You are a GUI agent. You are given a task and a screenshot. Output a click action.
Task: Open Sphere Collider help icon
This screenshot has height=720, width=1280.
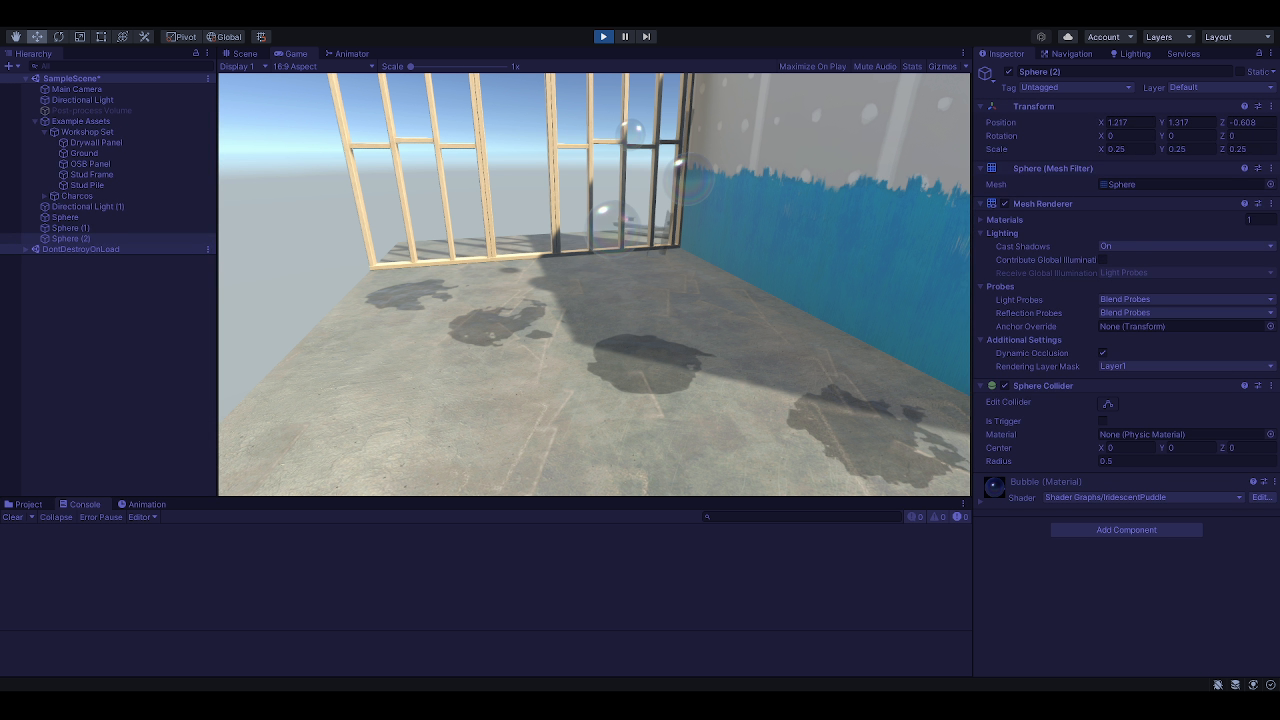coord(1244,386)
